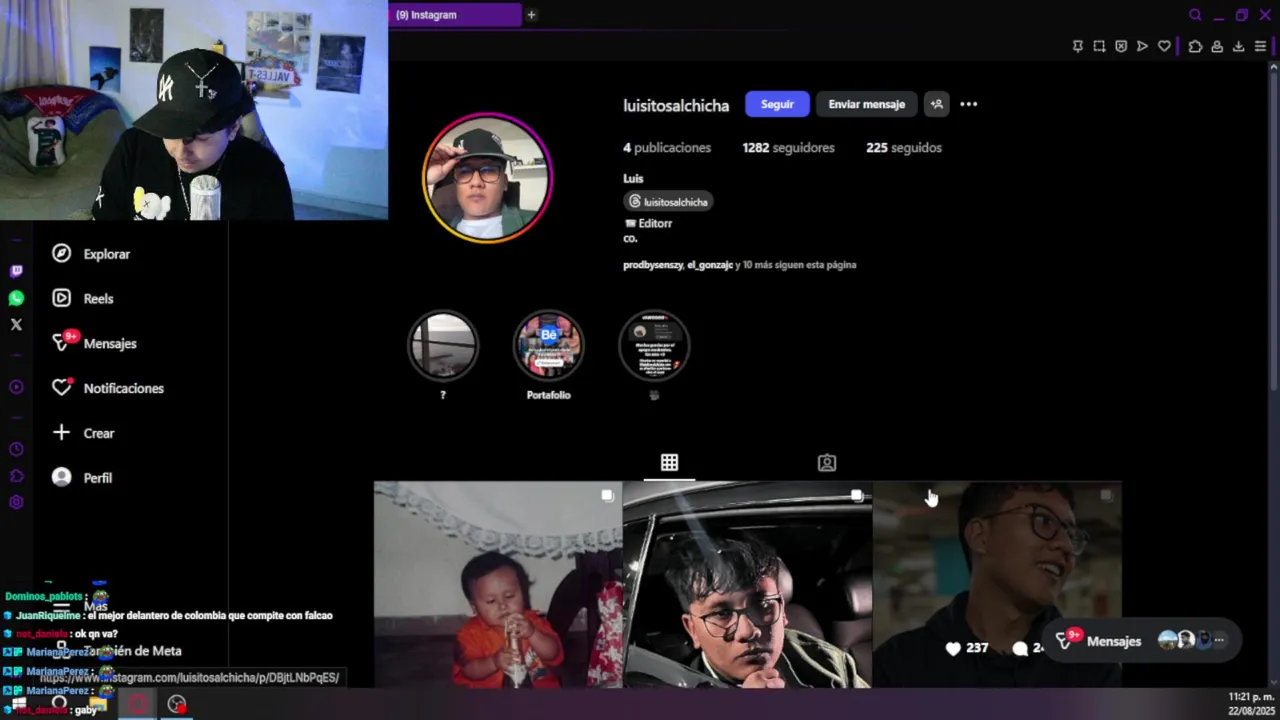Open the man in car post
This screenshot has height=720, width=1280.
(x=747, y=585)
